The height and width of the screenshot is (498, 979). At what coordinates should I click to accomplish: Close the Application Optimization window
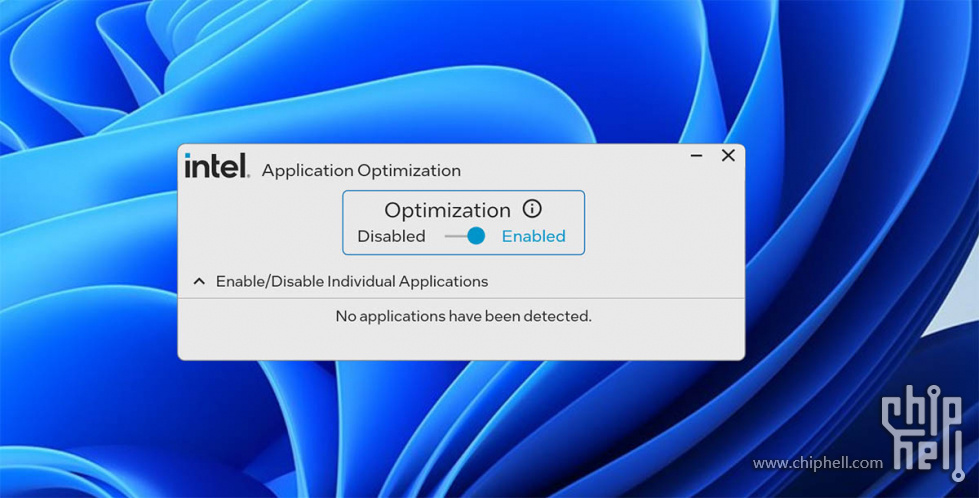(728, 155)
